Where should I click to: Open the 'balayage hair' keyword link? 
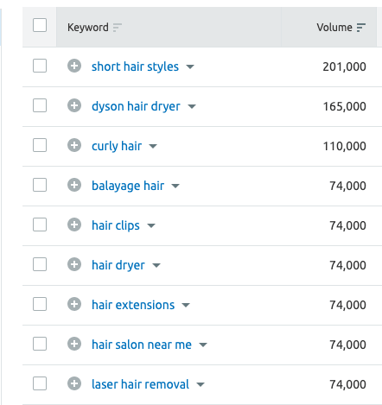(x=128, y=186)
